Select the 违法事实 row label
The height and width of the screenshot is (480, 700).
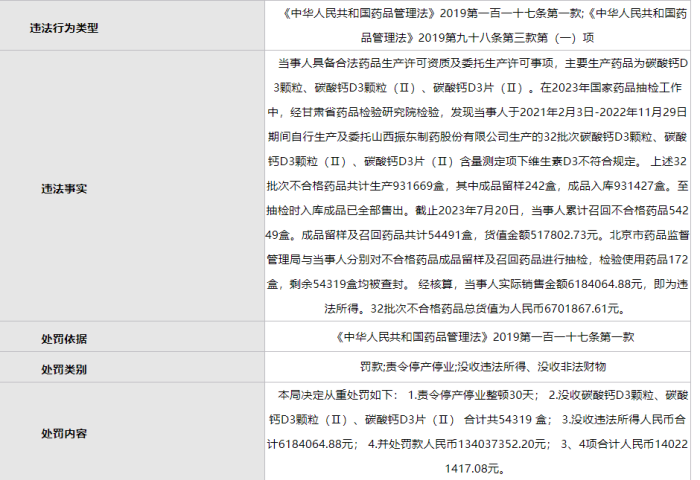64,189
